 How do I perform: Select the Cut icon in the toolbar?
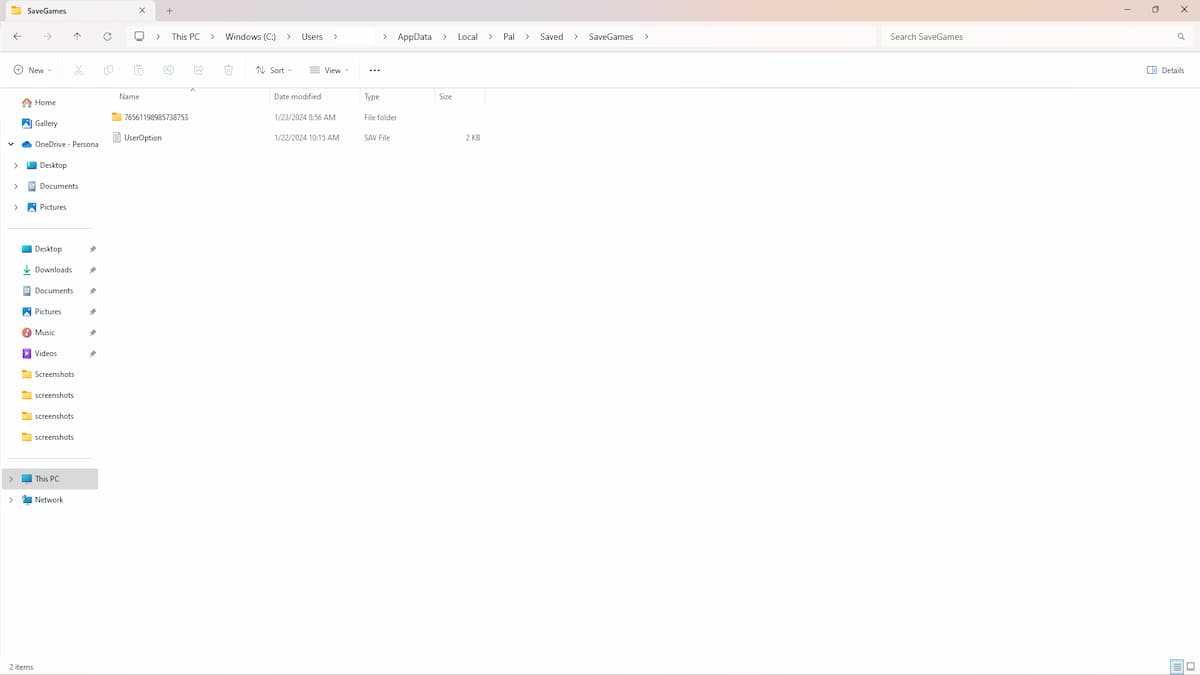78,70
